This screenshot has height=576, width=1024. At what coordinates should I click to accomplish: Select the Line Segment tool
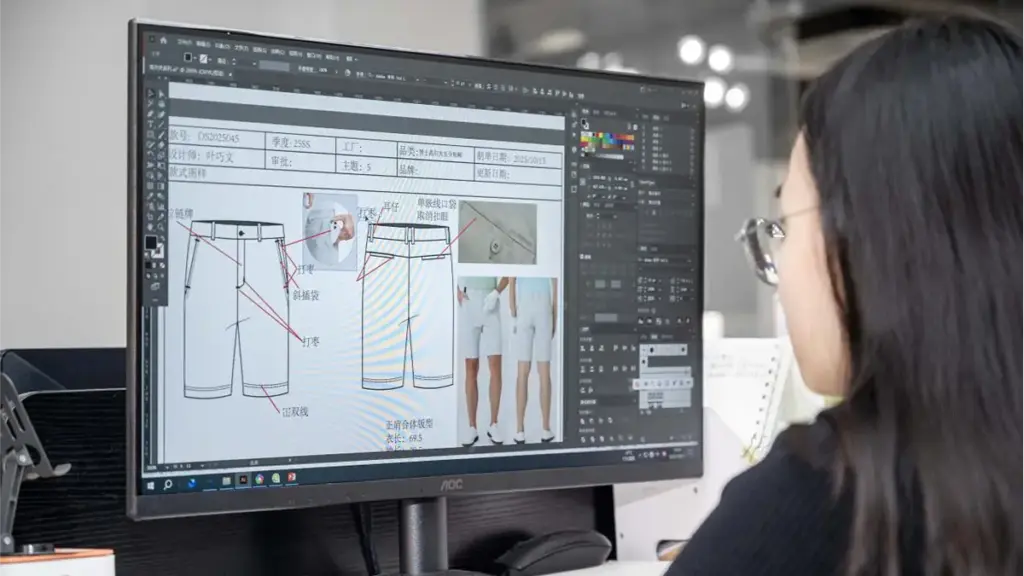(161, 124)
